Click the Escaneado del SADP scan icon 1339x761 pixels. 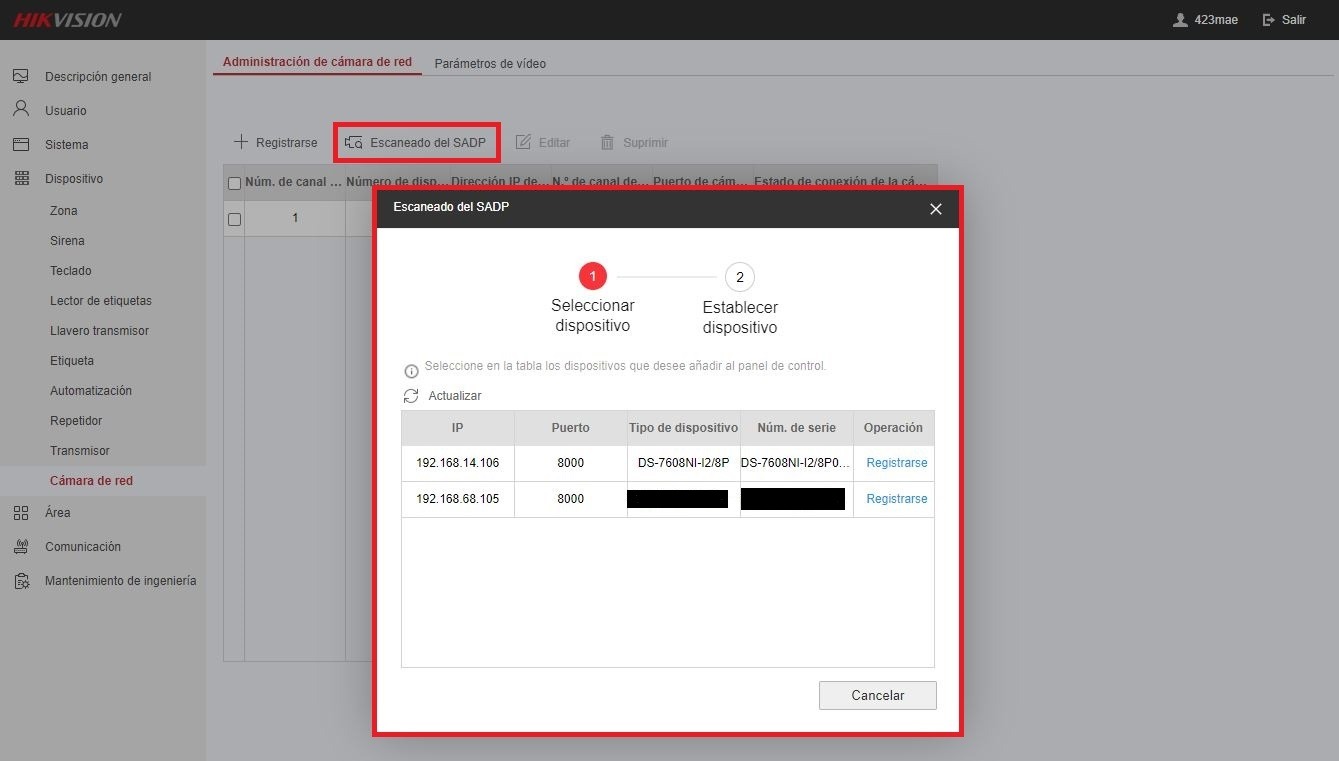coord(353,143)
